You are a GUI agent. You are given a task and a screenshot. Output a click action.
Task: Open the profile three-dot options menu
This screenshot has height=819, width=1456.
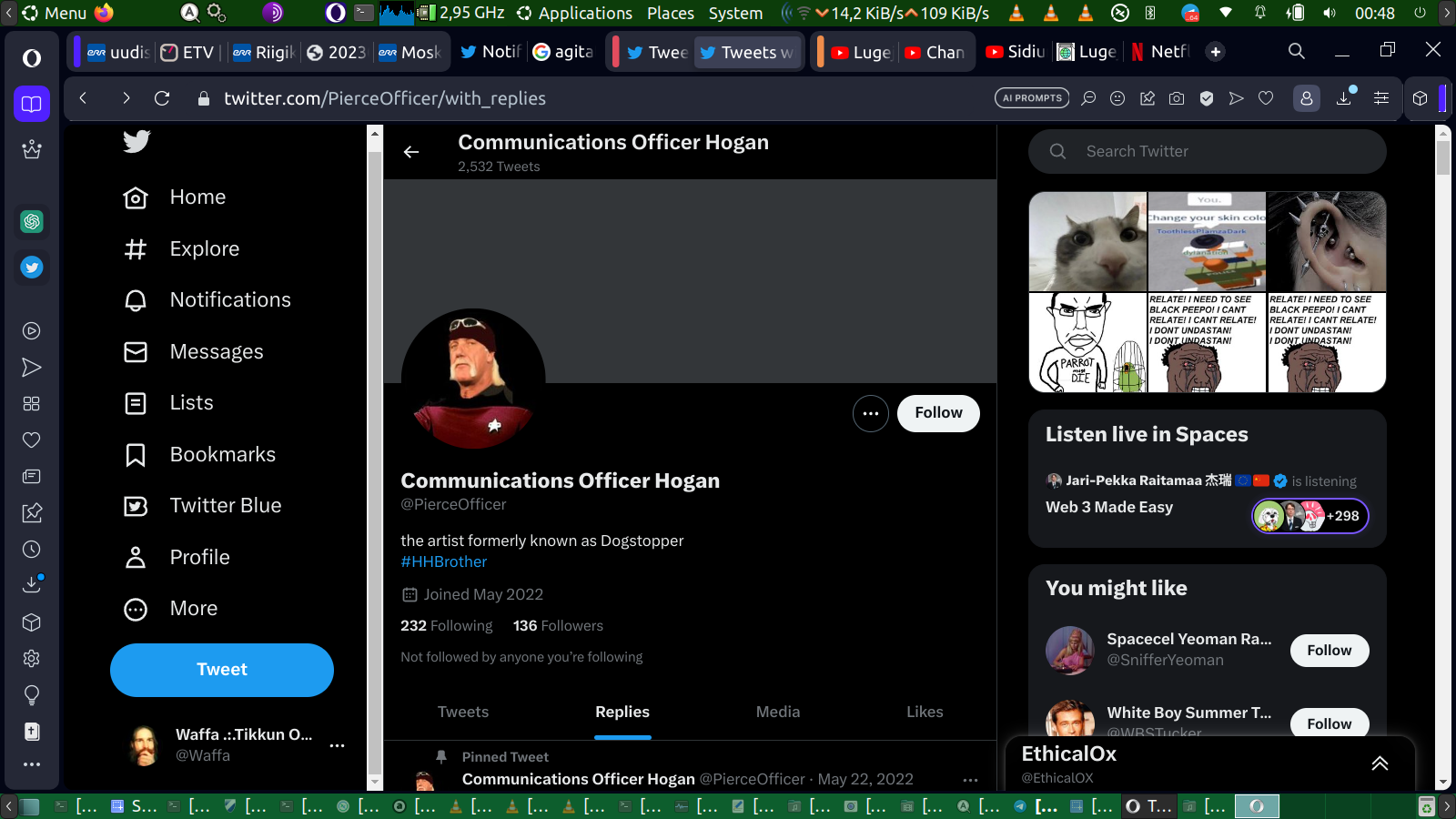870,413
